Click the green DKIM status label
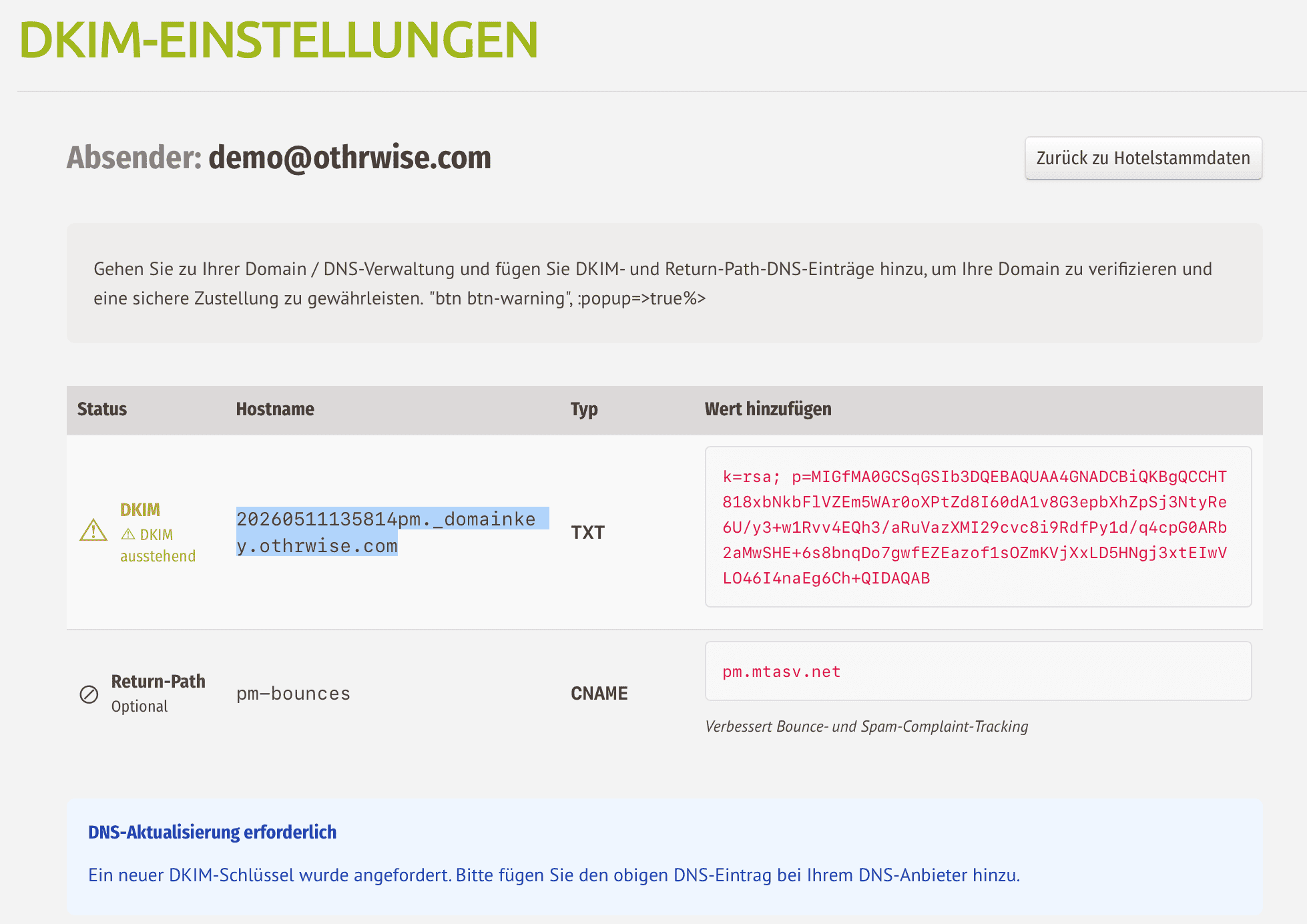The image size is (1307, 924). pos(140,510)
